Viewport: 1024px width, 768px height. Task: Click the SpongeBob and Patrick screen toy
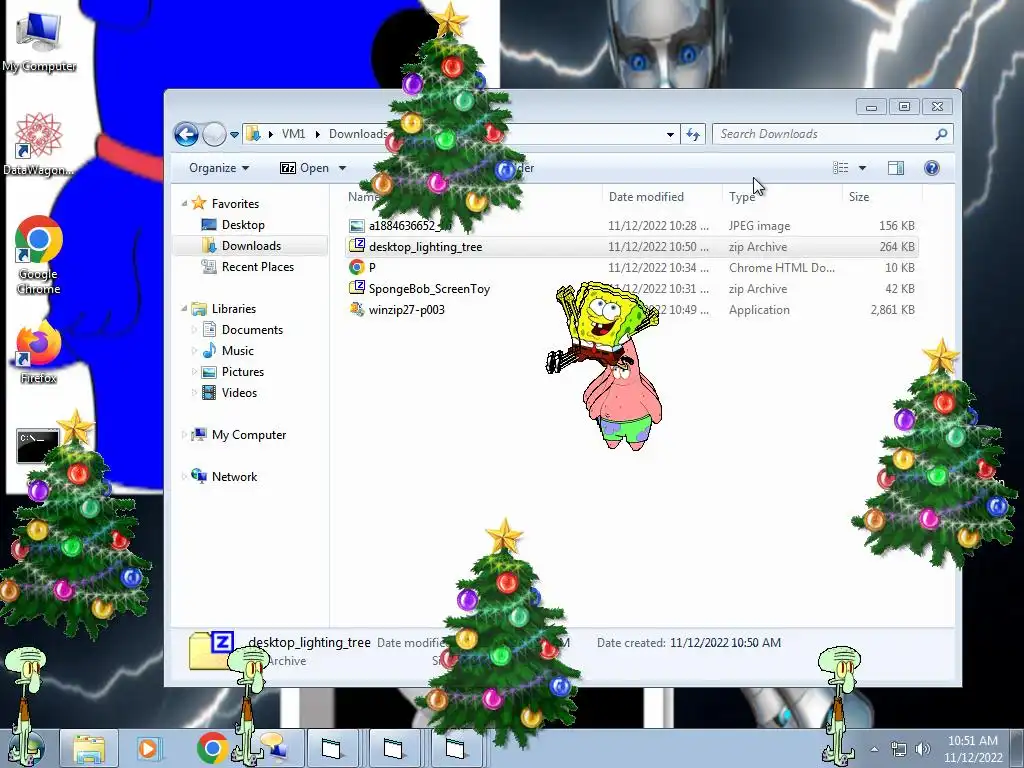605,366
